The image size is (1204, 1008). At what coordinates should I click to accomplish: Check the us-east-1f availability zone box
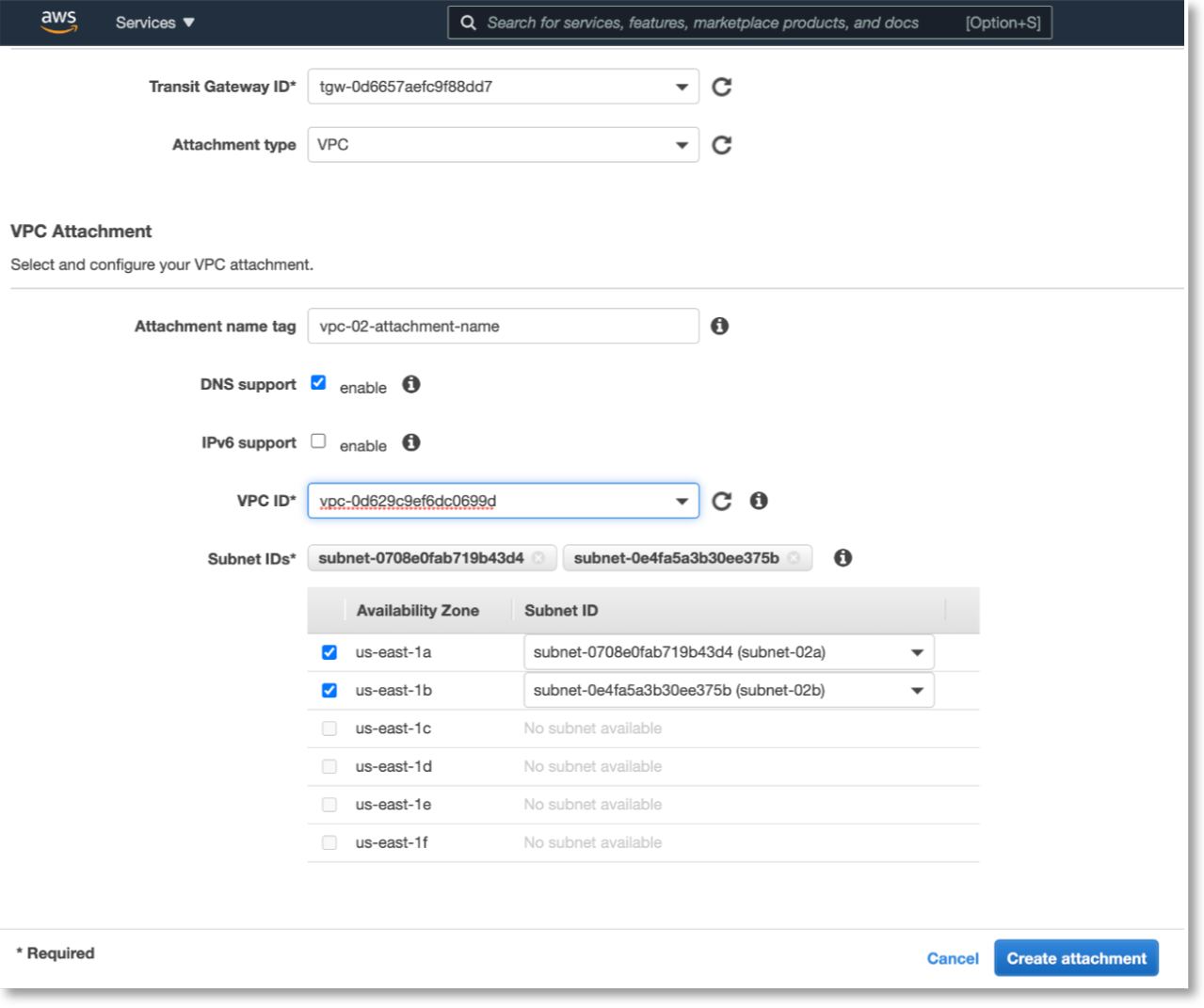point(329,842)
